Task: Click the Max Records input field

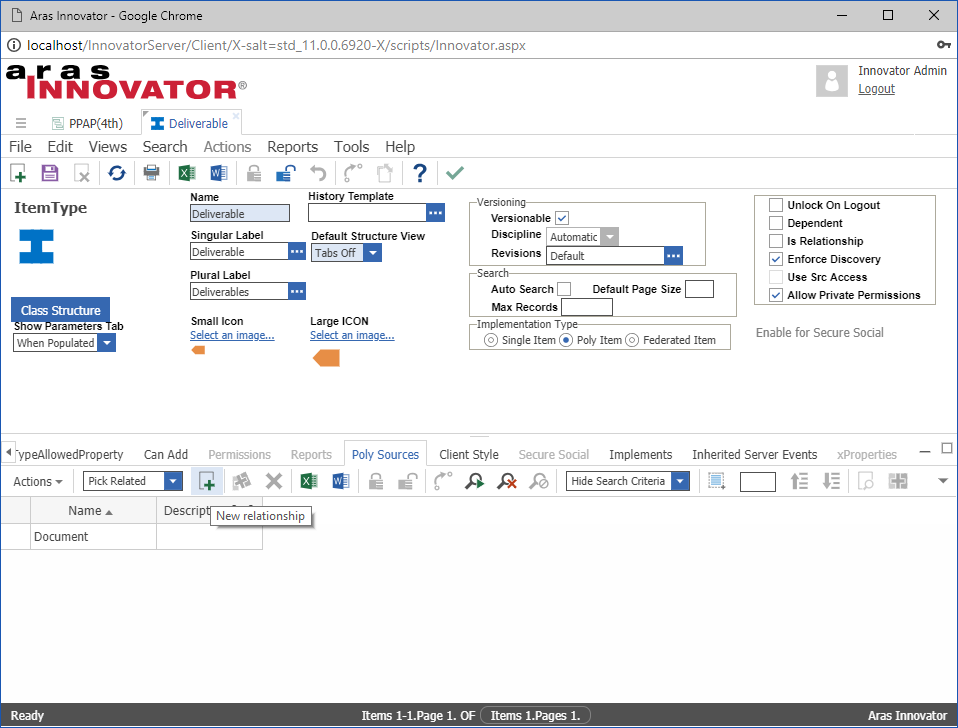Action: (x=587, y=306)
